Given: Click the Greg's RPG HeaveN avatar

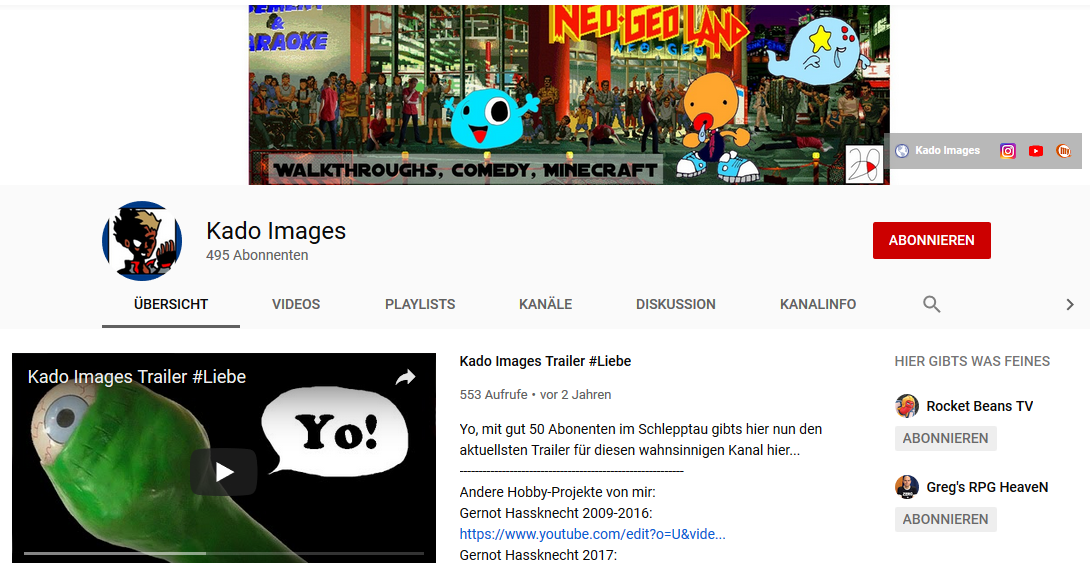Looking at the screenshot, I should pyautogui.click(x=906, y=487).
